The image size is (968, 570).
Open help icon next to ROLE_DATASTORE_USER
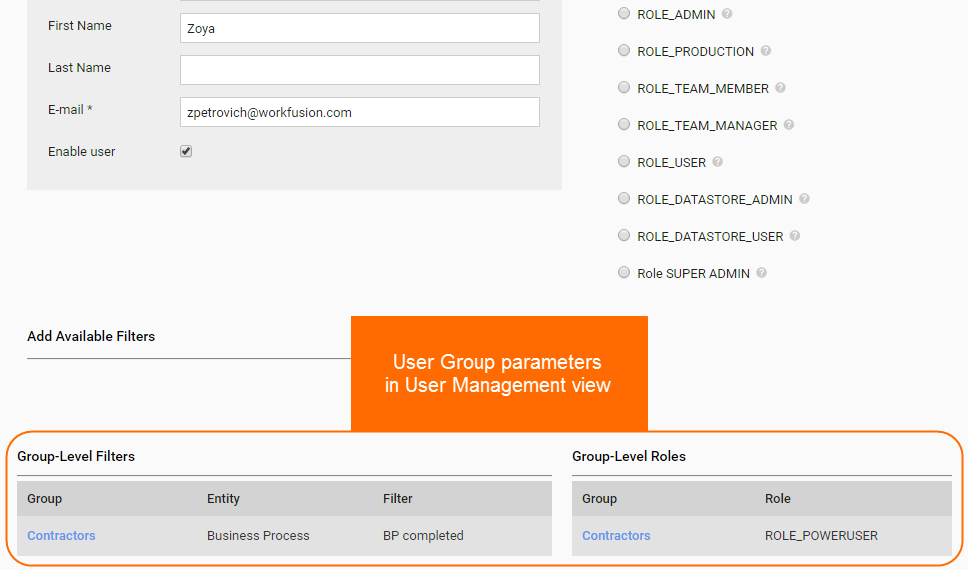click(795, 235)
